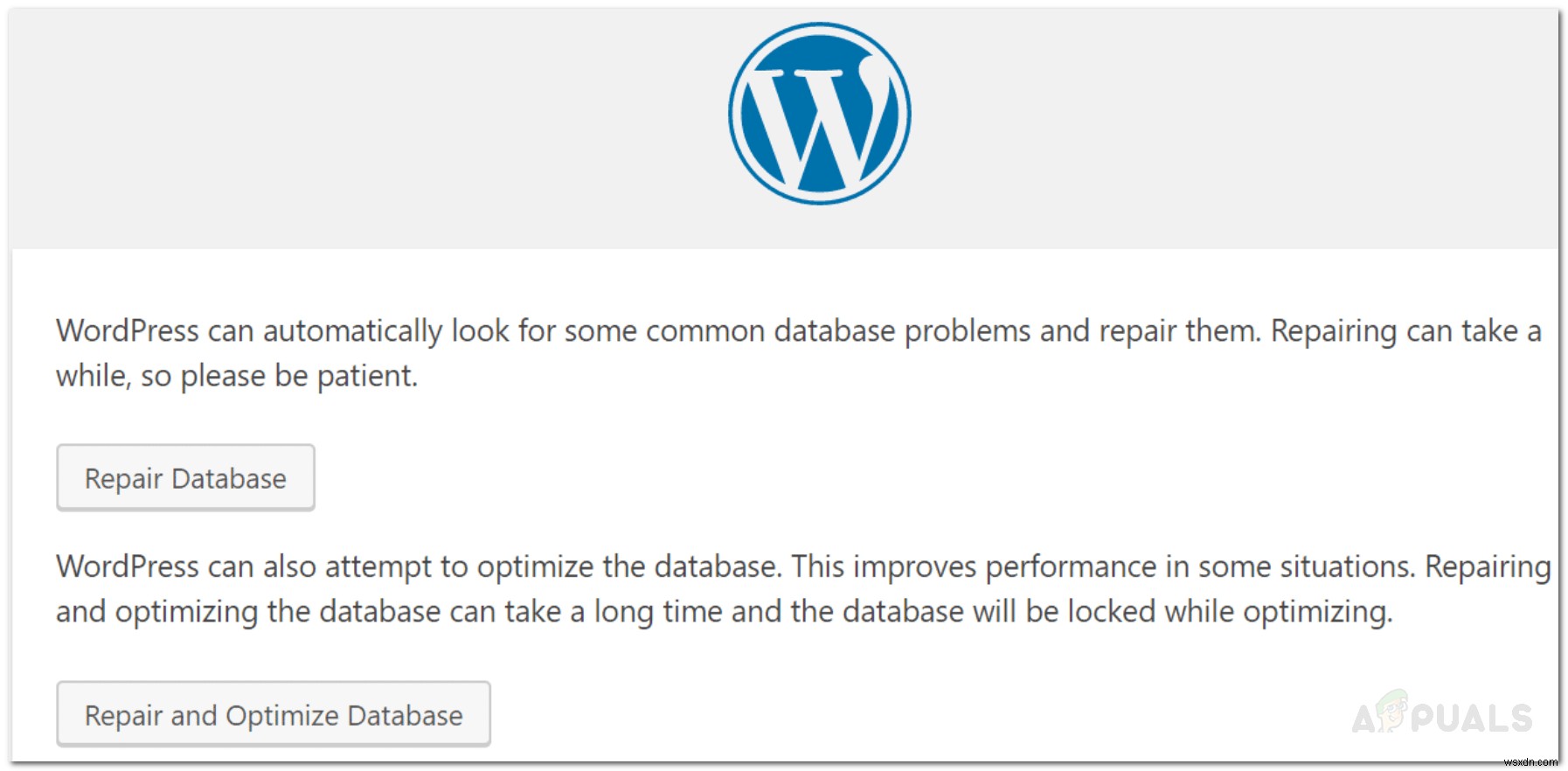Click the Repair and Optimize Database label
Screen dimensions: 1568x771
[272, 714]
